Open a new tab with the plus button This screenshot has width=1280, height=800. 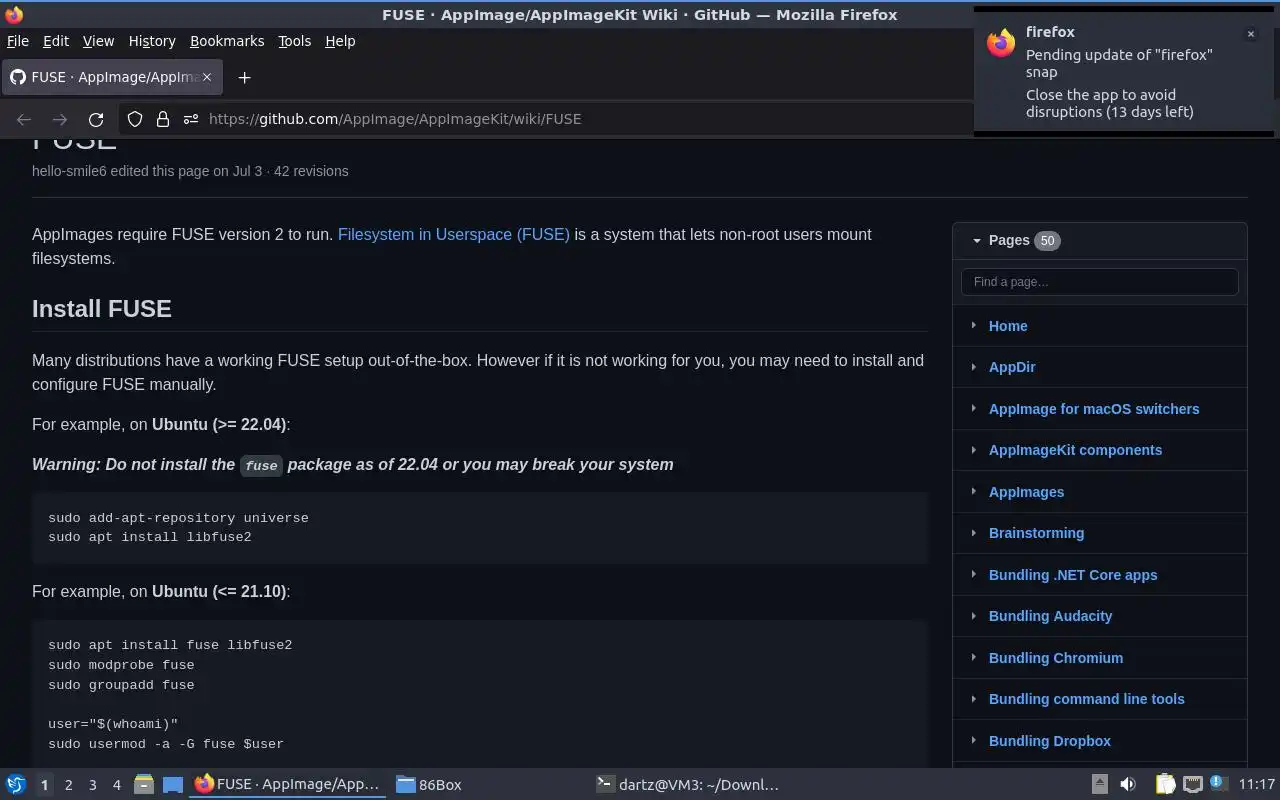[244, 77]
